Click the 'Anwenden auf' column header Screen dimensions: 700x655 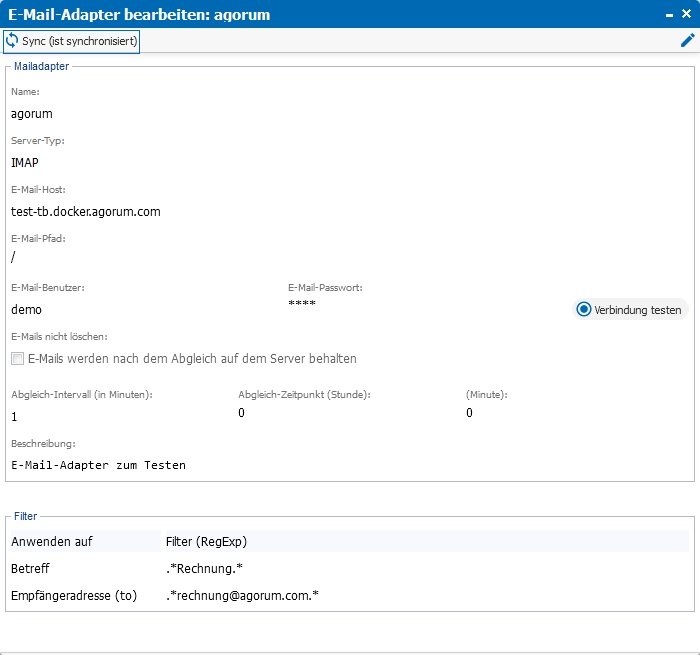coord(86,542)
